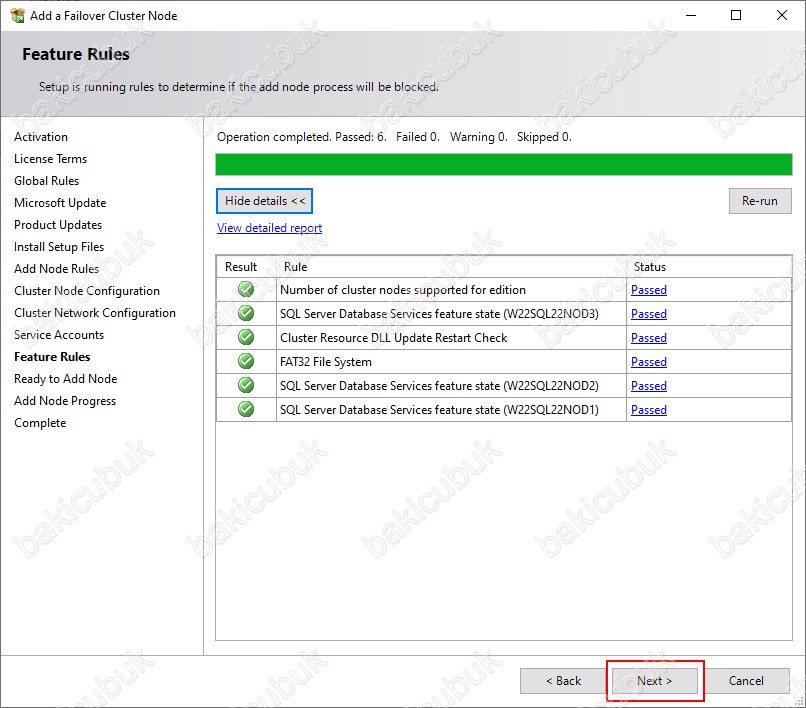Select the bold Feature Rules sidebar step
Image resolution: width=806 pixels, height=708 pixels.
click(x=52, y=357)
